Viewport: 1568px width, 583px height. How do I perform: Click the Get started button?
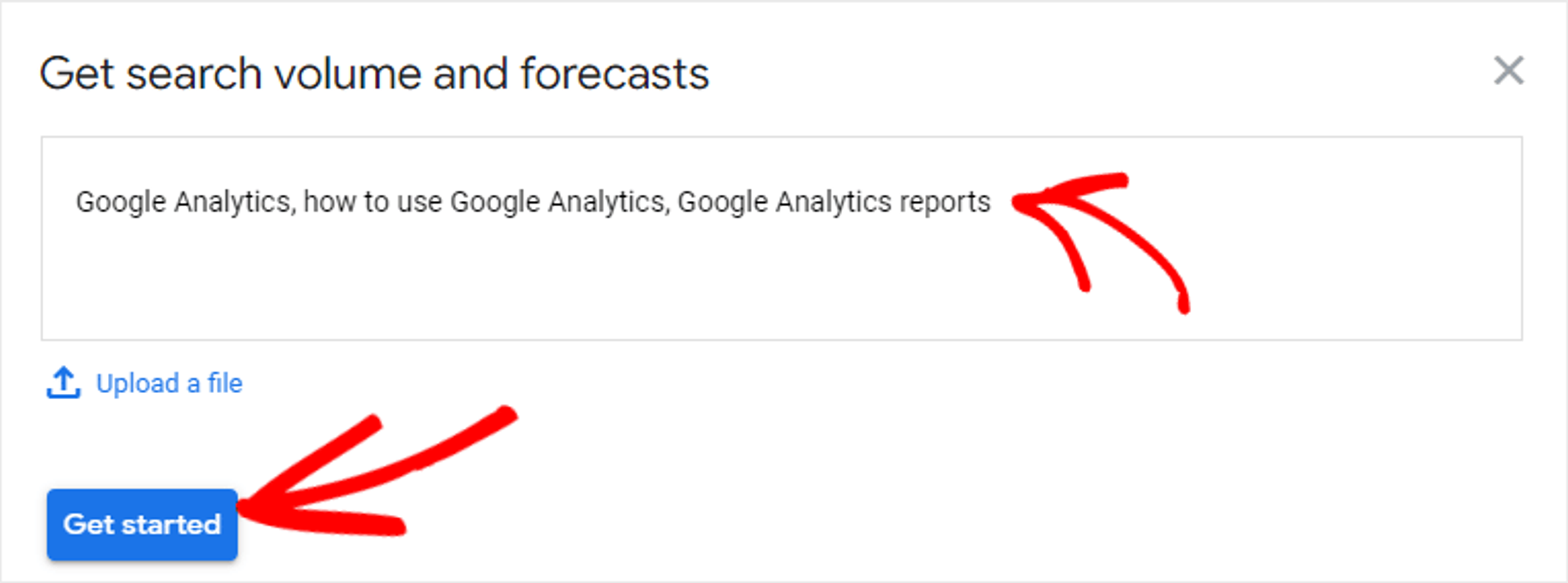[142, 524]
